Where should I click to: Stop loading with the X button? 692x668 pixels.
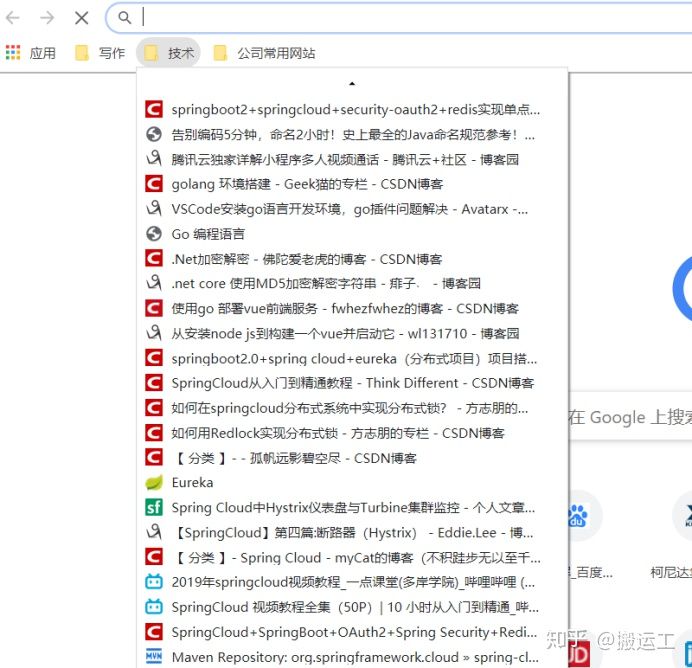tap(82, 18)
